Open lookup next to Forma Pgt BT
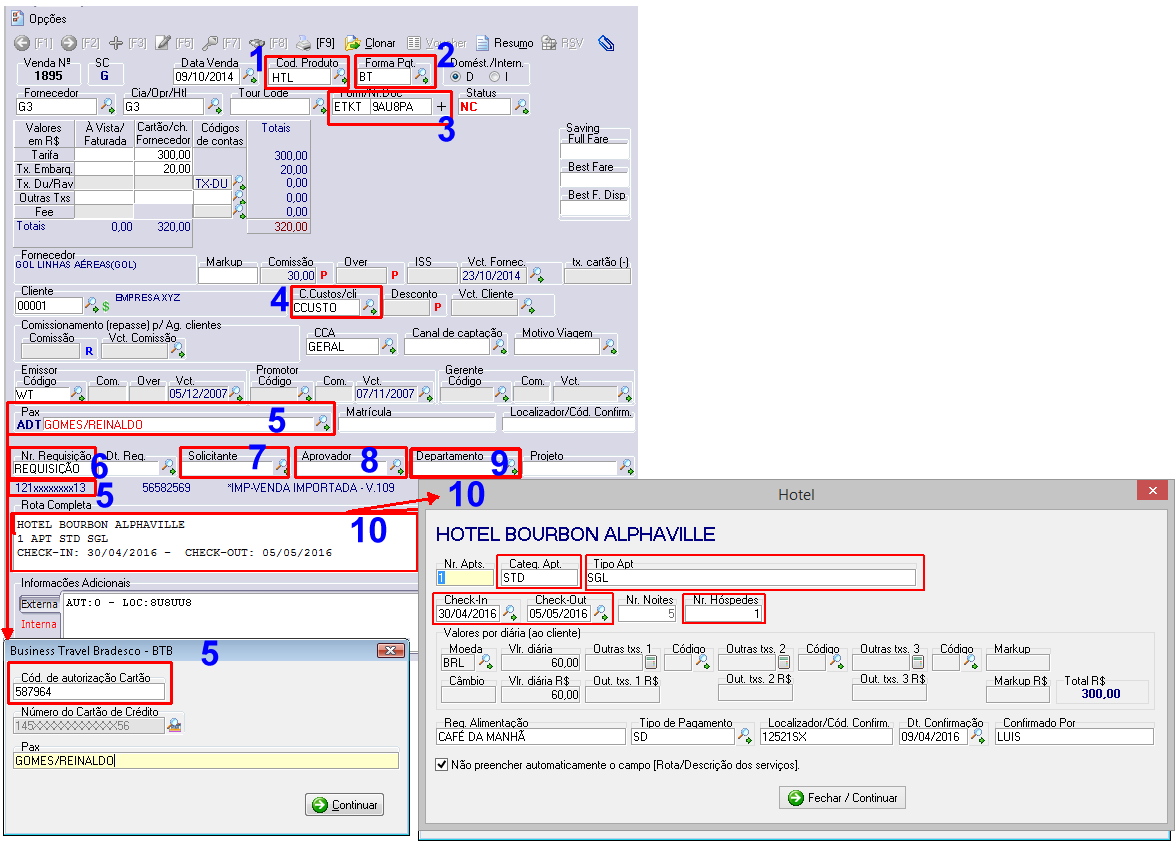The image size is (1176, 850). [422, 76]
